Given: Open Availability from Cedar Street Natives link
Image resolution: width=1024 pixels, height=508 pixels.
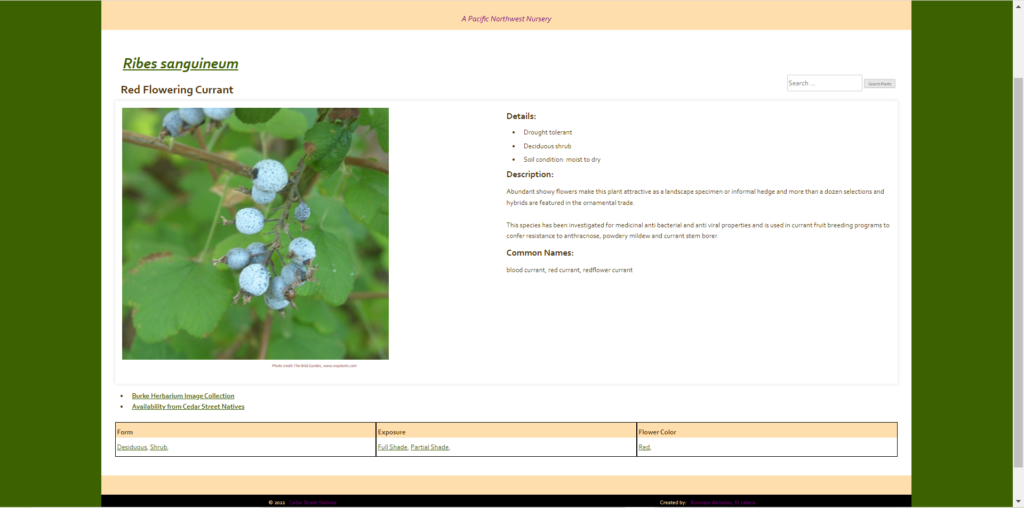Looking at the screenshot, I should click(188, 406).
